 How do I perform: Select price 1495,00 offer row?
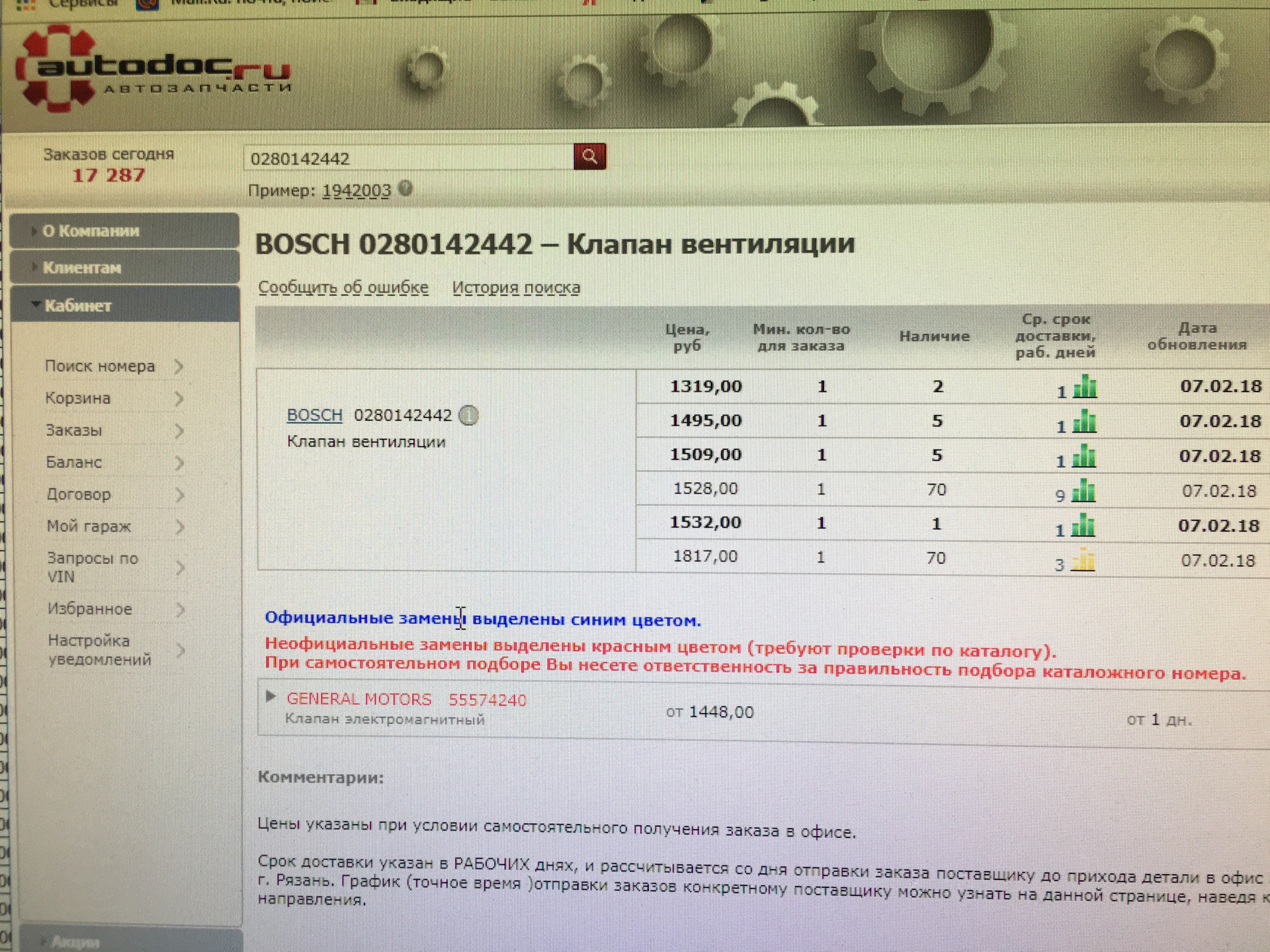(x=952, y=420)
